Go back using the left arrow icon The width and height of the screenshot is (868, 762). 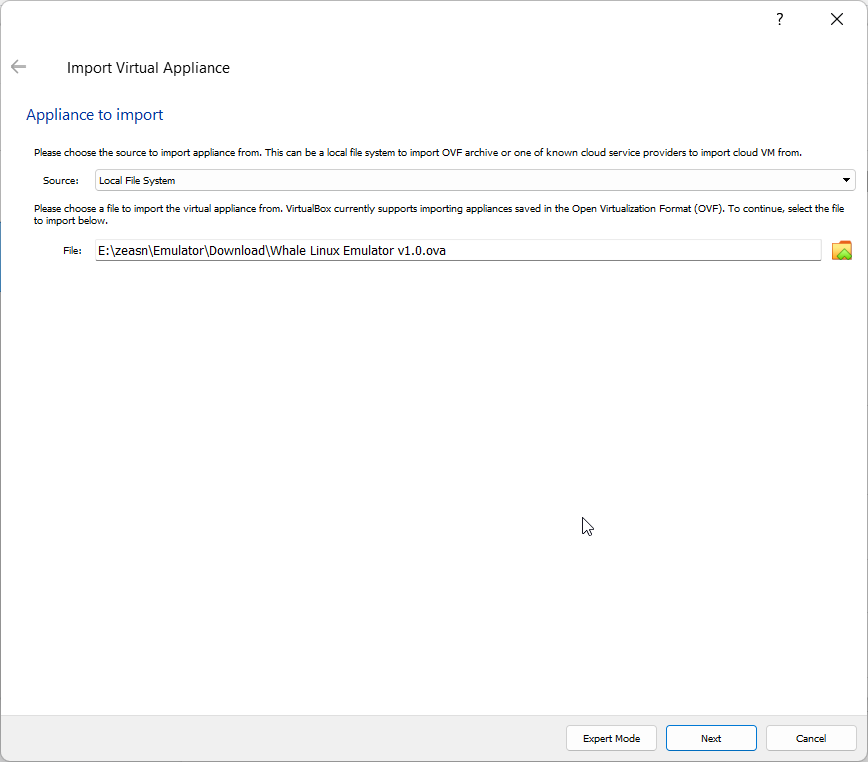18,67
